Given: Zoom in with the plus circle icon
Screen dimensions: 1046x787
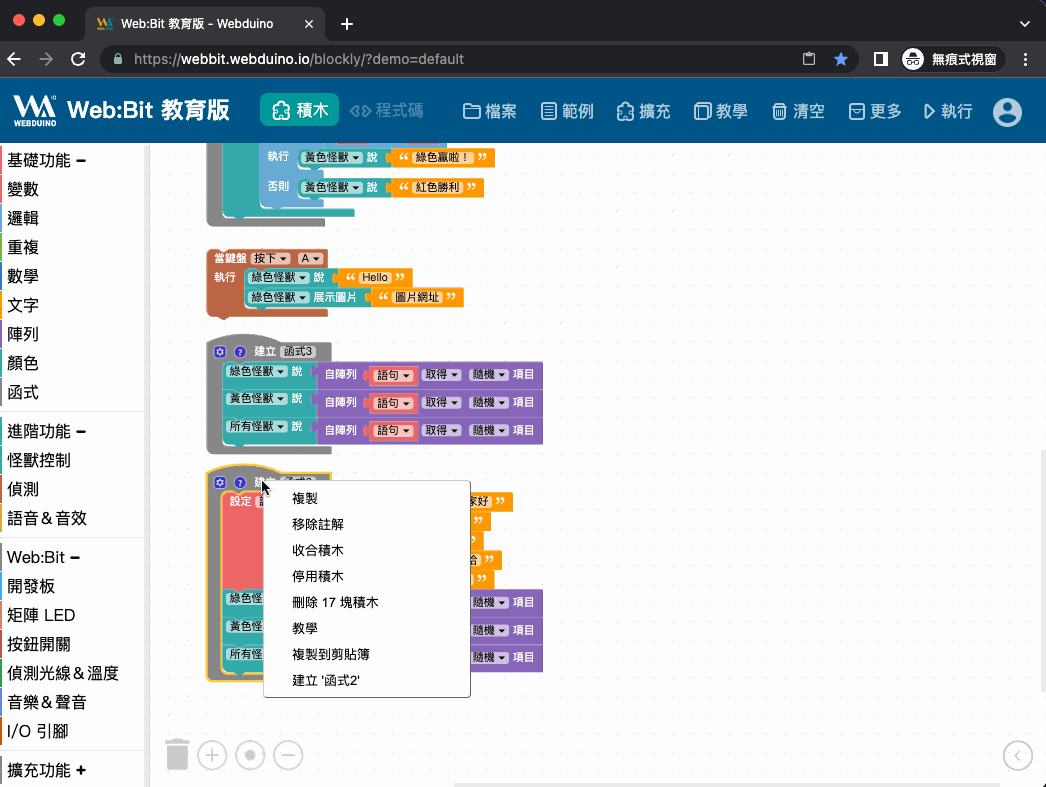Looking at the screenshot, I should pos(212,755).
